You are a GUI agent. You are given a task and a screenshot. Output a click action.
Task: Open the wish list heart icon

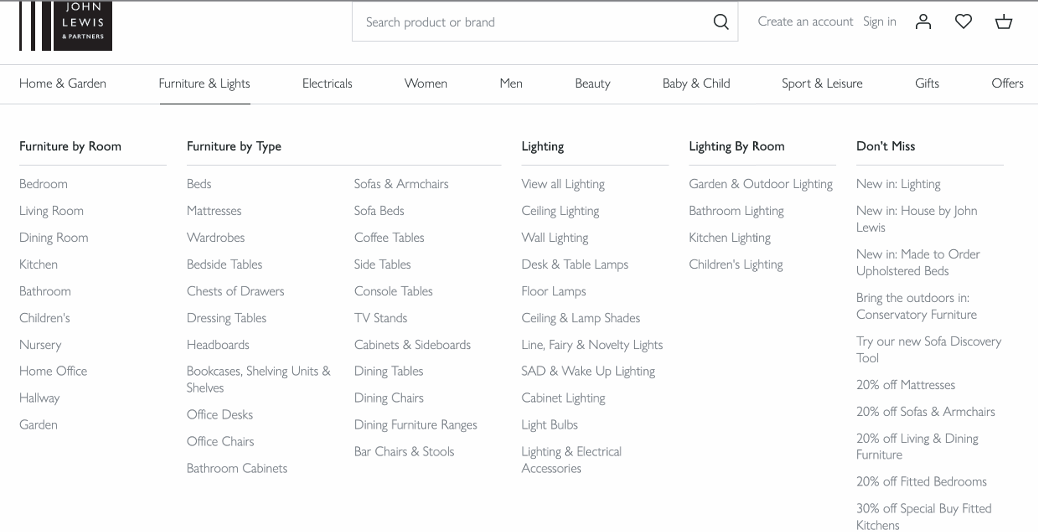click(963, 22)
